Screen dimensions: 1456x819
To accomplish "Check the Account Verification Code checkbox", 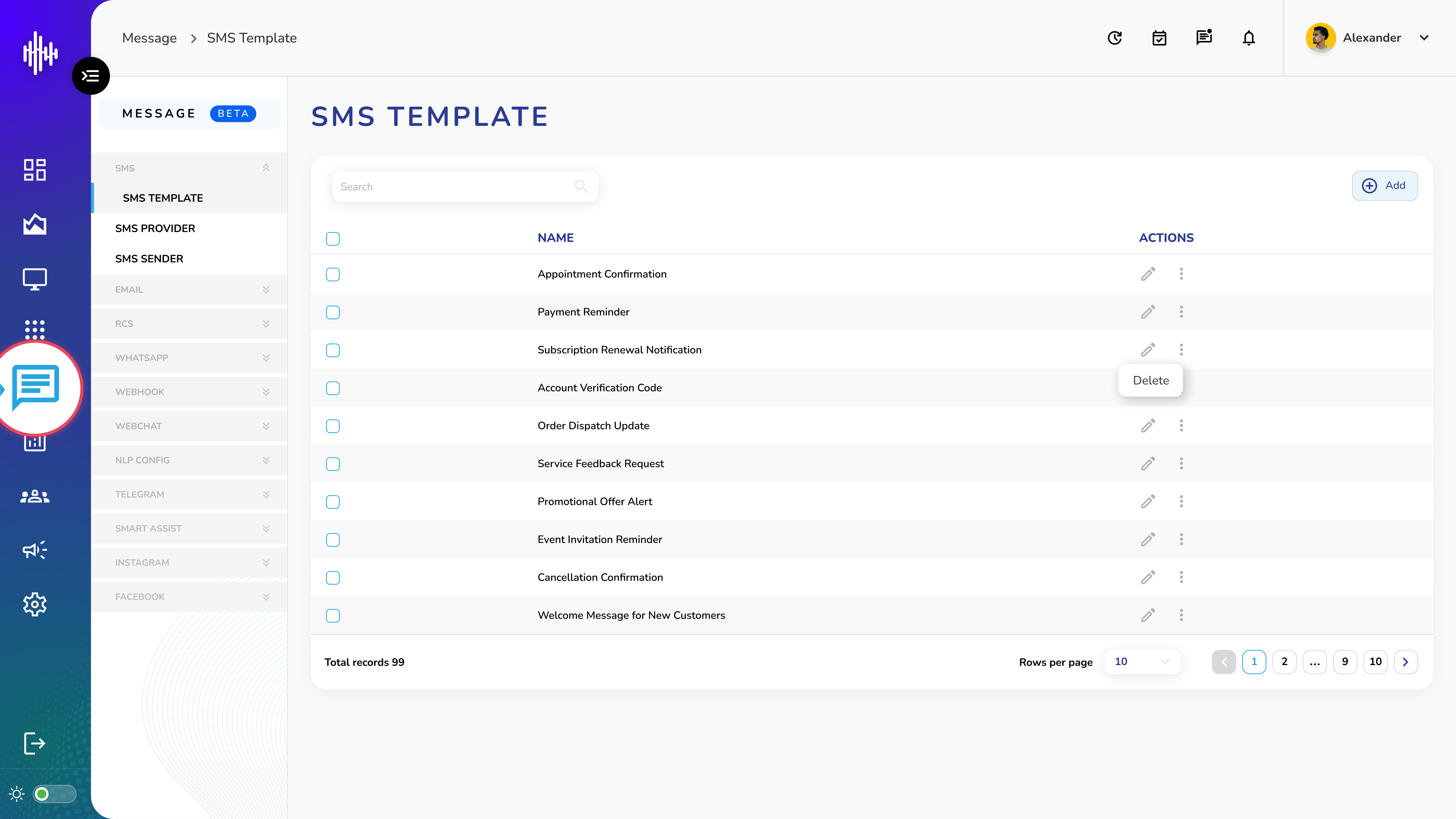I will 333,388.
